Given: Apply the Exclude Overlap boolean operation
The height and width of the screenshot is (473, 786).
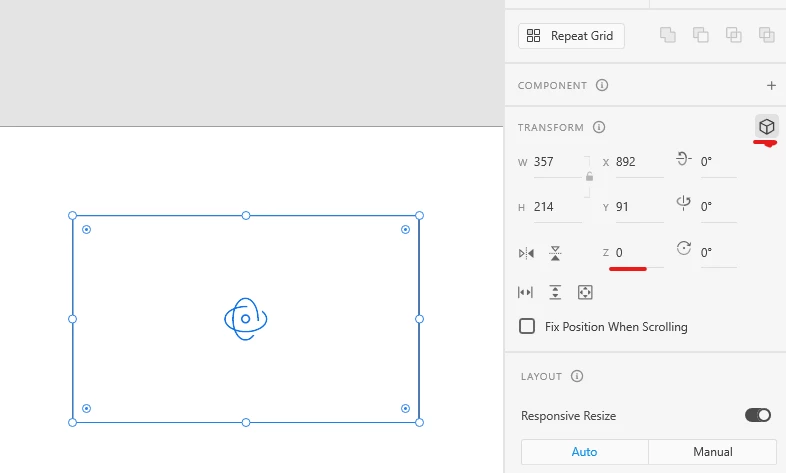Looking at the screenshot, I should (x=766, y=35).
